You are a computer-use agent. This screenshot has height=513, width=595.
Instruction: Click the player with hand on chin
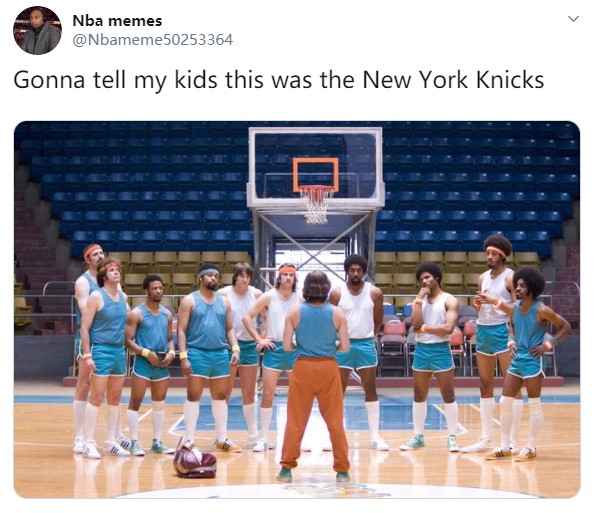click(x=434, y=356)
